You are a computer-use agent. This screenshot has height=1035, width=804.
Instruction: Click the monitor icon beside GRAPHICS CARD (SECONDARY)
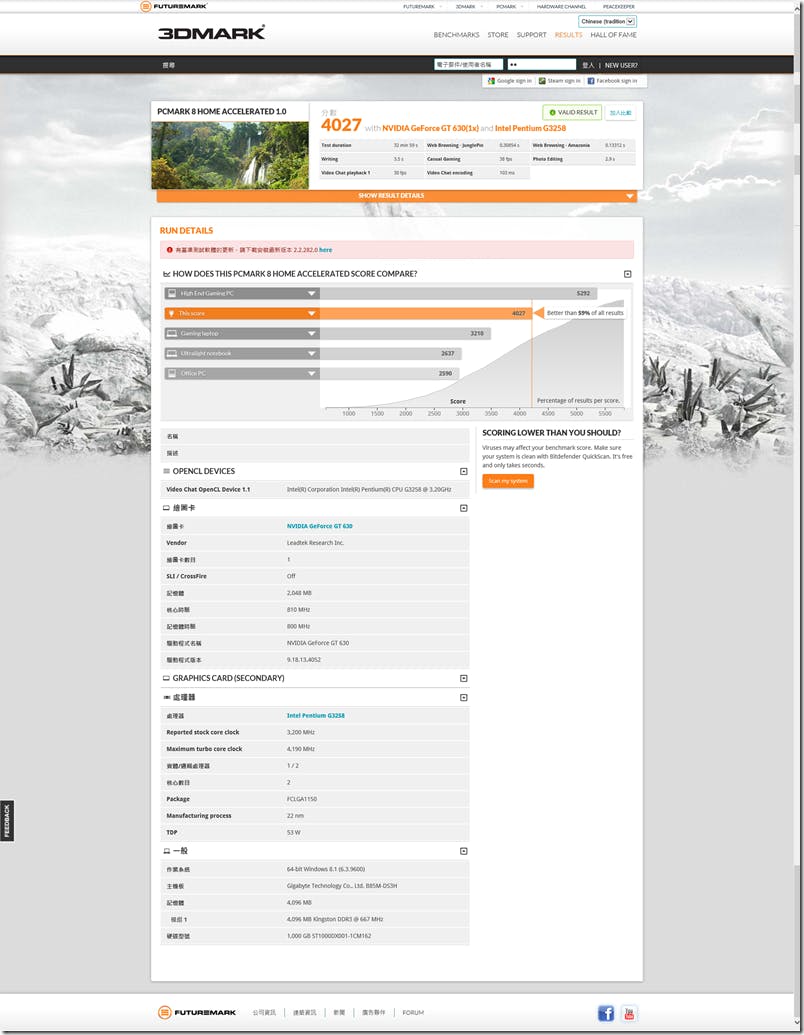coord(166,678)
